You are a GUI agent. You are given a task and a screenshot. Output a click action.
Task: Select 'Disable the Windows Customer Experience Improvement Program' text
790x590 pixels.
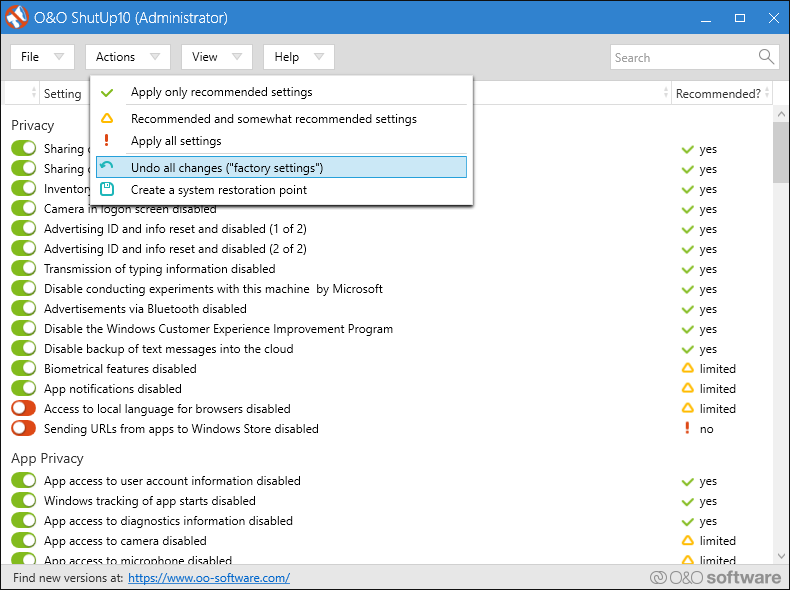(218, 329)
